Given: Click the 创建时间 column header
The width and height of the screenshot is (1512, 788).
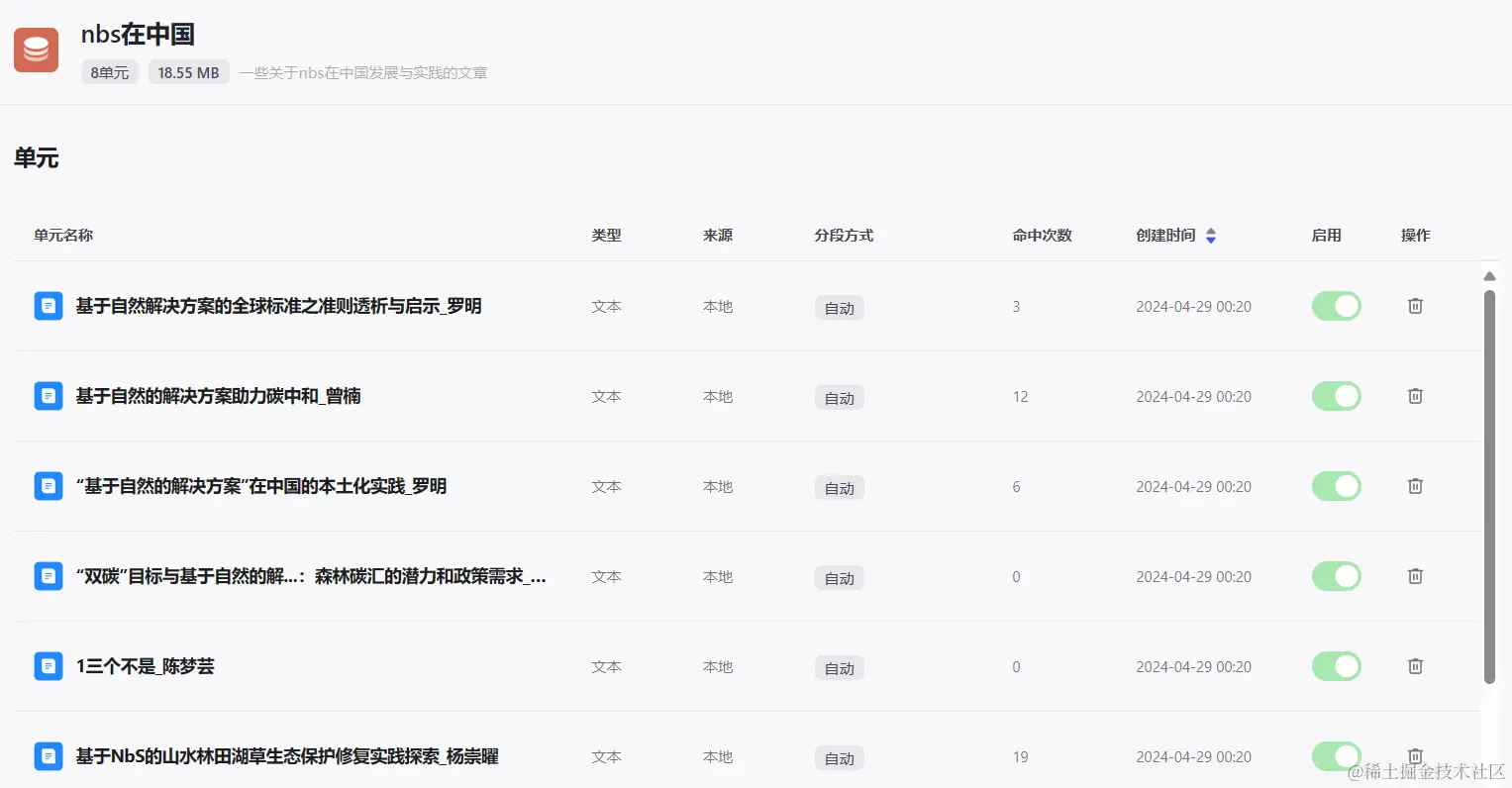Looking at the screenshot, I should (x=1165, y=236).
